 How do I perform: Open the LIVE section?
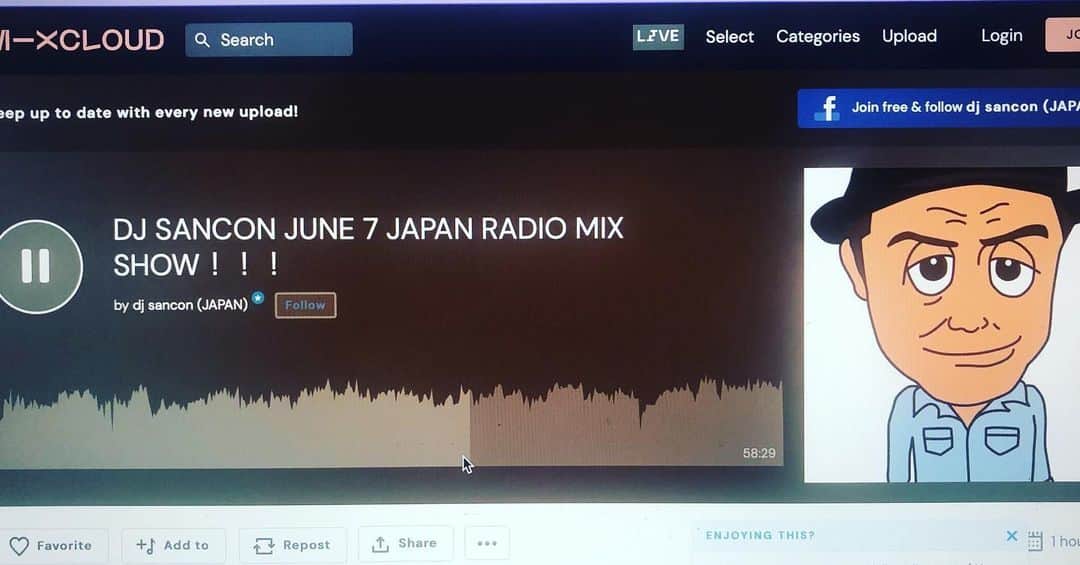[x=658, y=37]
